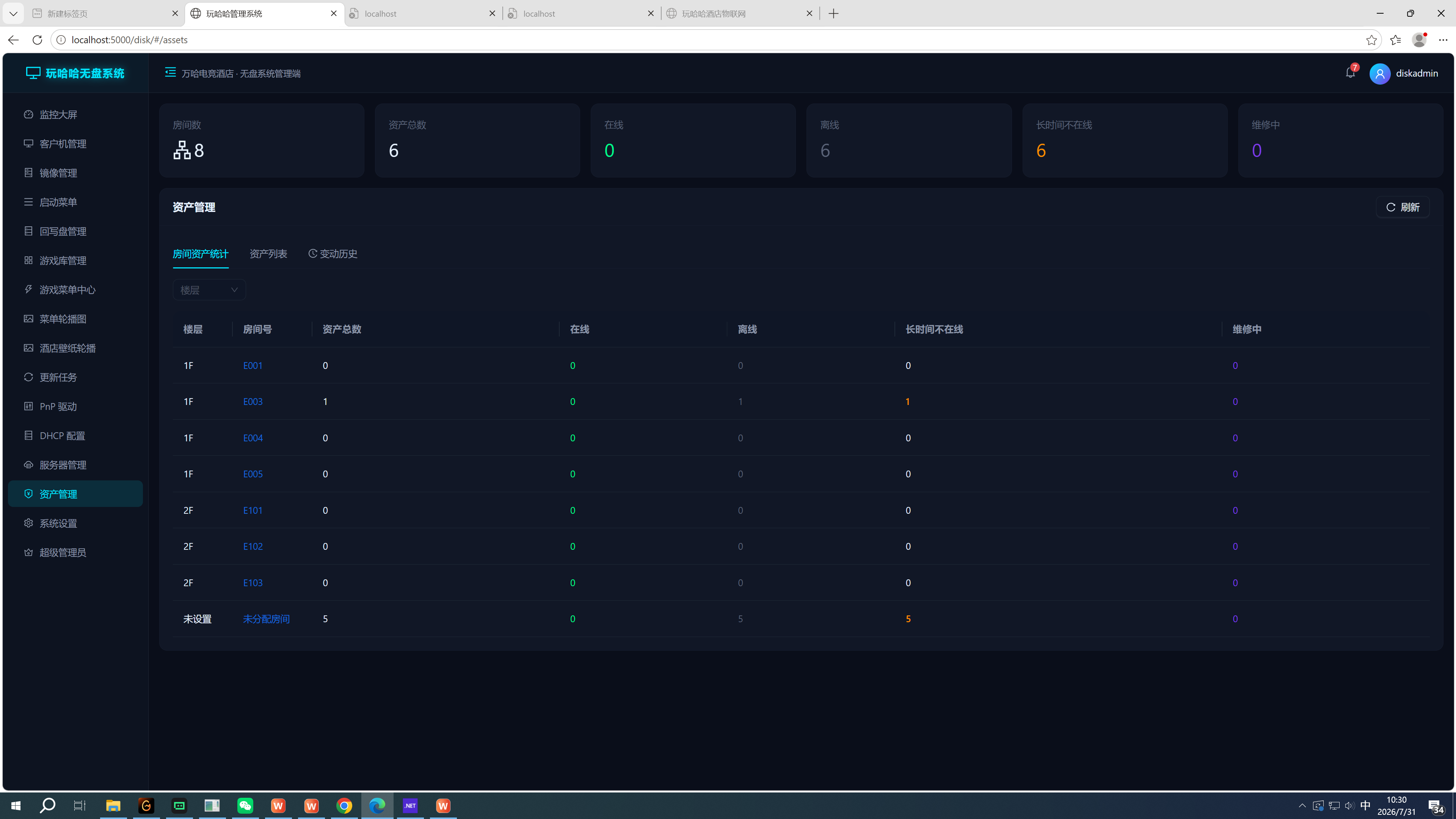This screenshot has height=819, width=1456.
Task: Open room link E003
Action: click(x=253, y=402)
